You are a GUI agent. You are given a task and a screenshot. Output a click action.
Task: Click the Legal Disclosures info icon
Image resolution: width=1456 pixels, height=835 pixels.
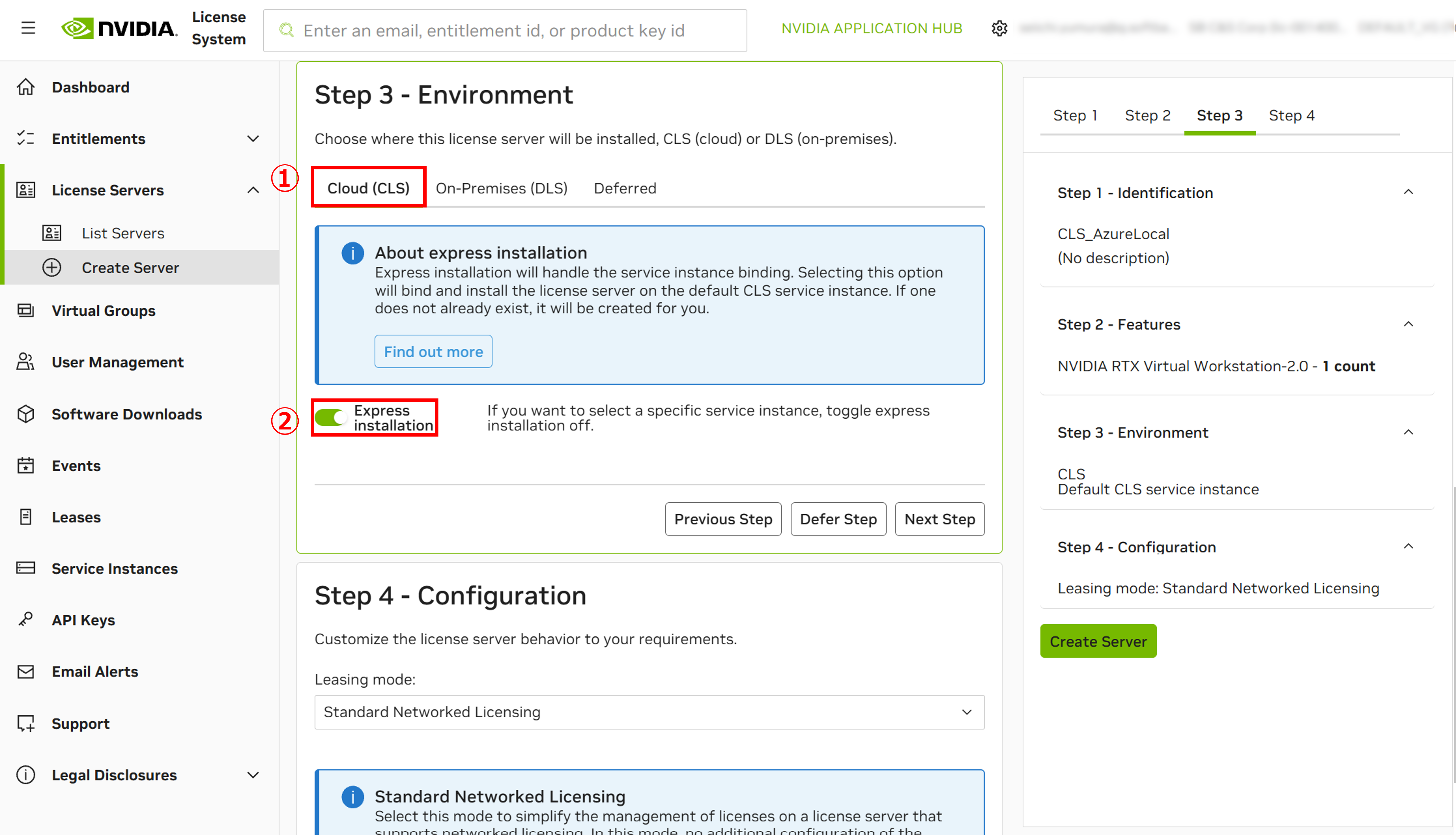pyautogui.click(x=26, y=775)
